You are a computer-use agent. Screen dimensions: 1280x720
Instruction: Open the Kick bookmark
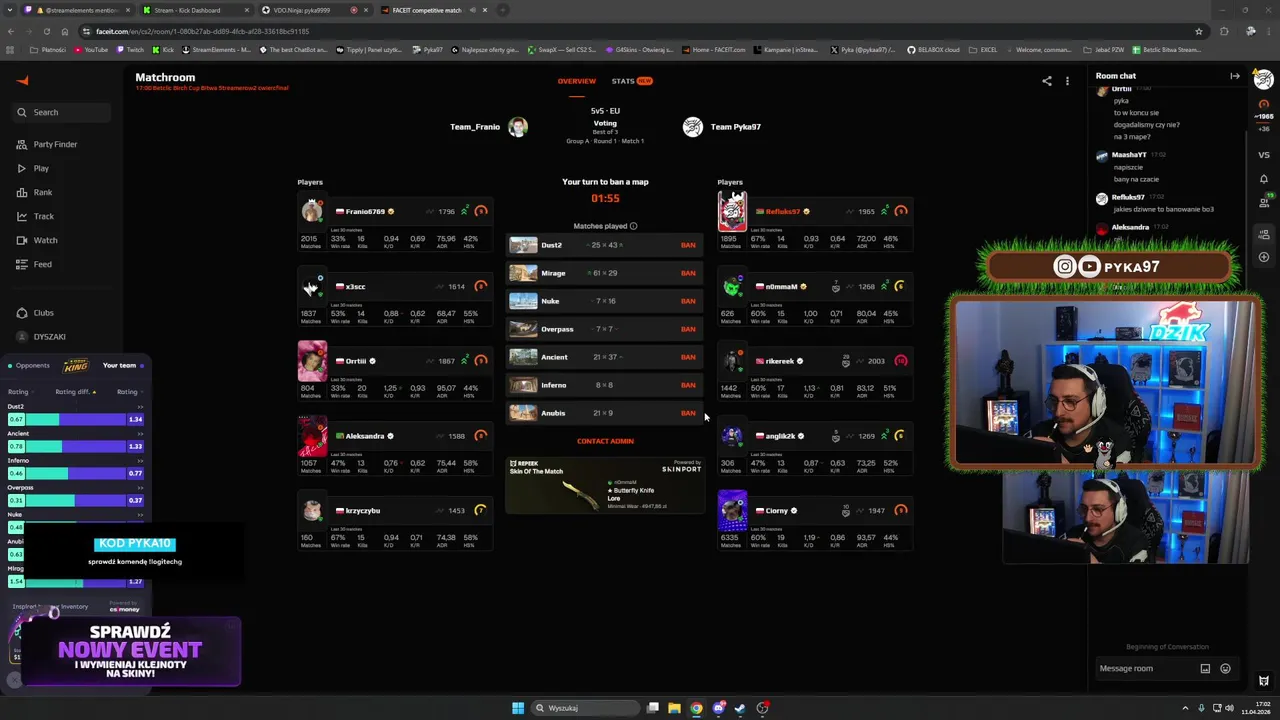(163, 49)
